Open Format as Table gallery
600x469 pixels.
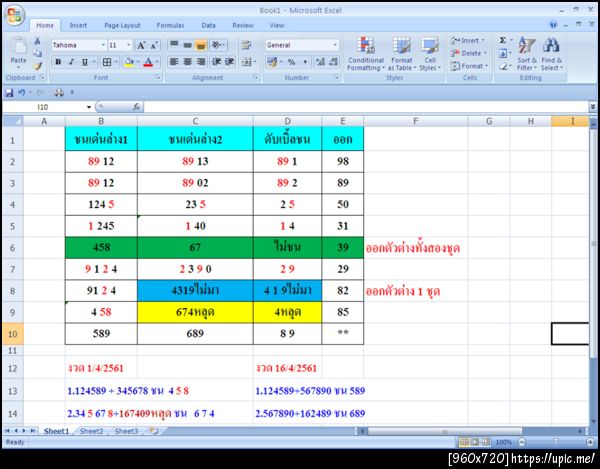(x=401, y=54)
